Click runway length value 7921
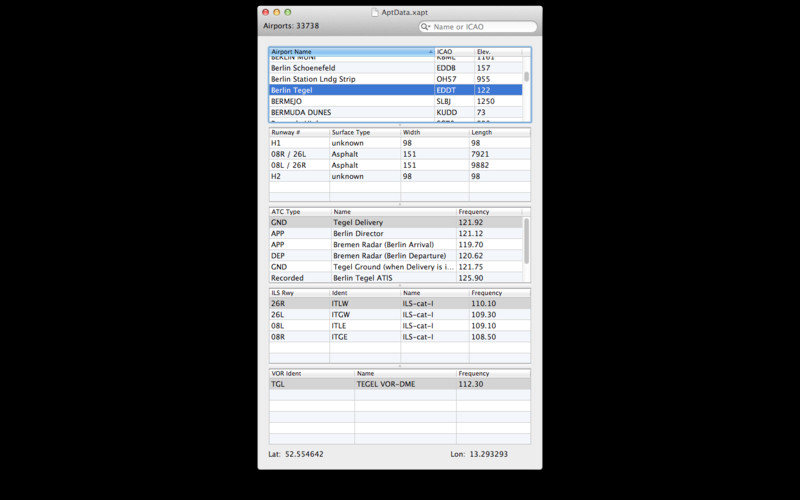 pyautogui.click(x=480, y=154)
